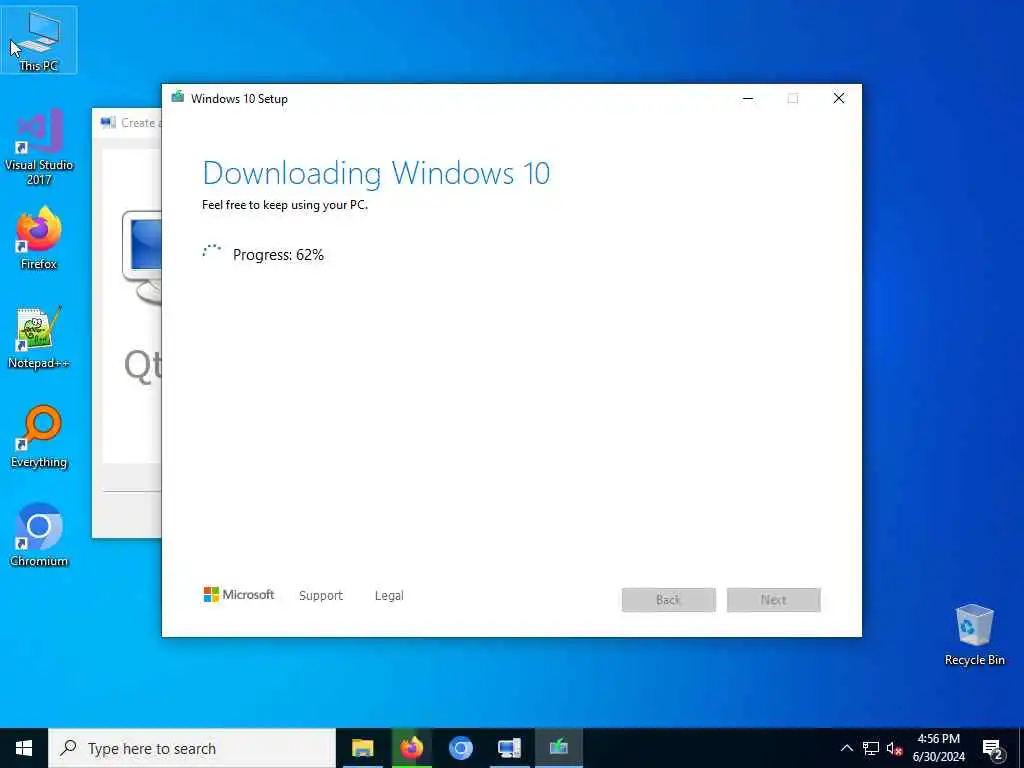
Task: Open the Notepad++ desktop shortcut
Action: [x=39, y=337]
